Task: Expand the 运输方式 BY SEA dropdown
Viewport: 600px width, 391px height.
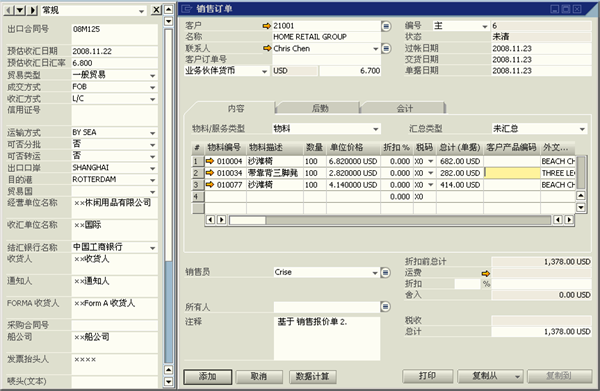Action: click(153, 133)
